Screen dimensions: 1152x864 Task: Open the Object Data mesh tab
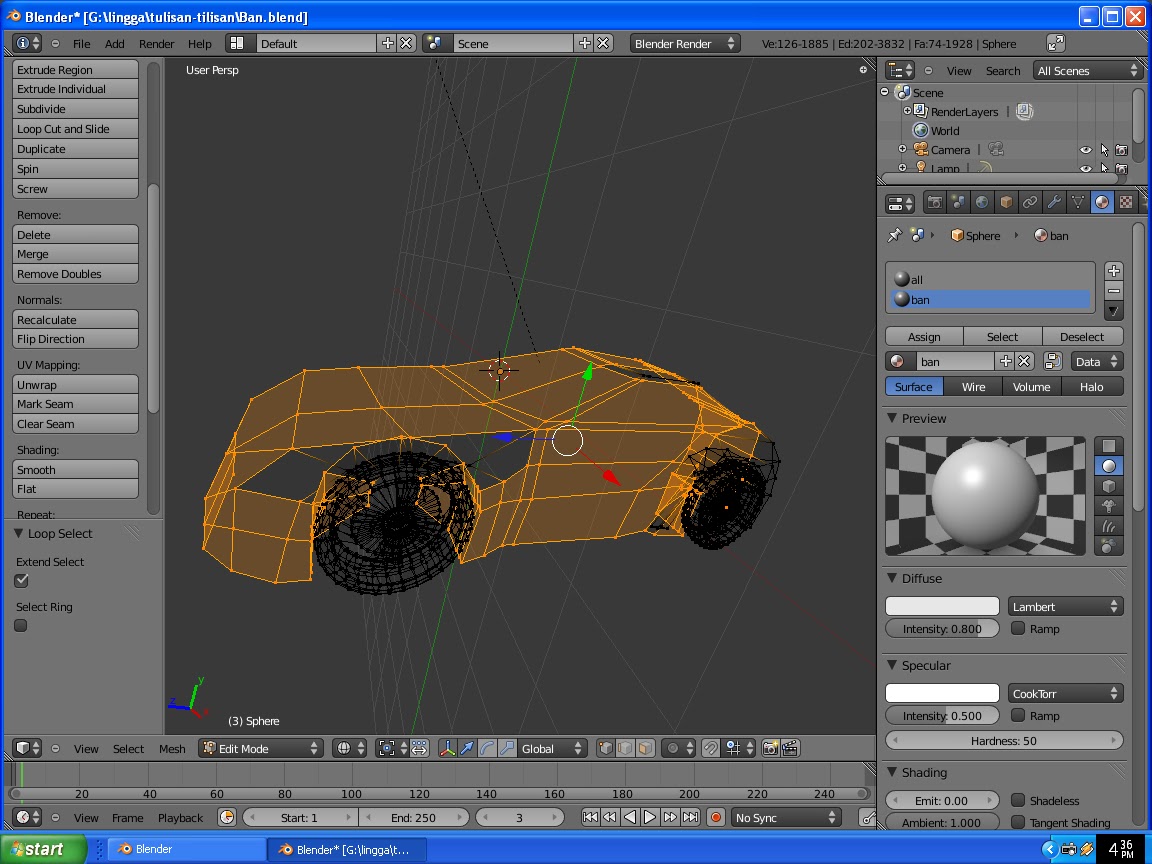point(1078,203)
